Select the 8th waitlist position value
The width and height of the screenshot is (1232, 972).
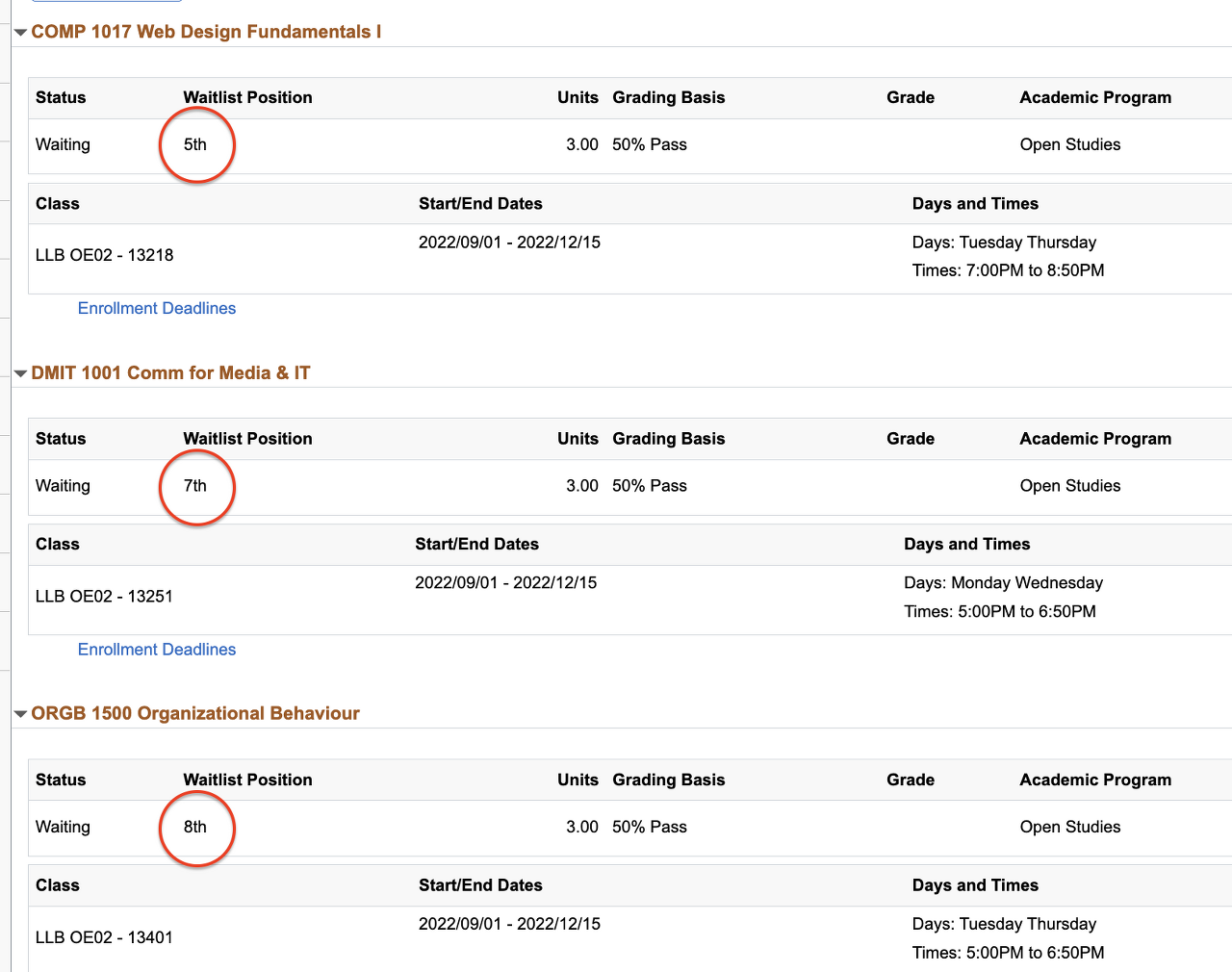pos(195,827)
